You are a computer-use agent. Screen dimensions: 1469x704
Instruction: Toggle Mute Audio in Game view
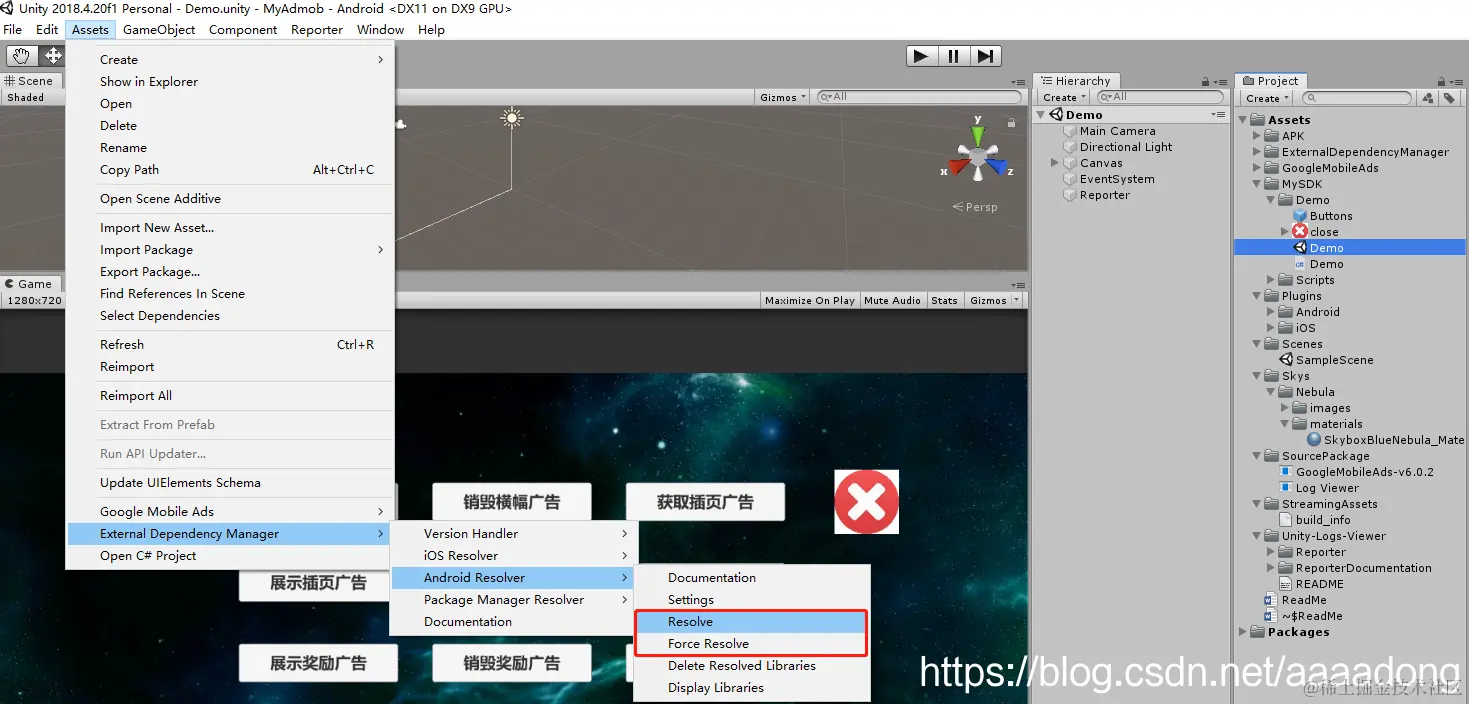click(x=892, y=300)
